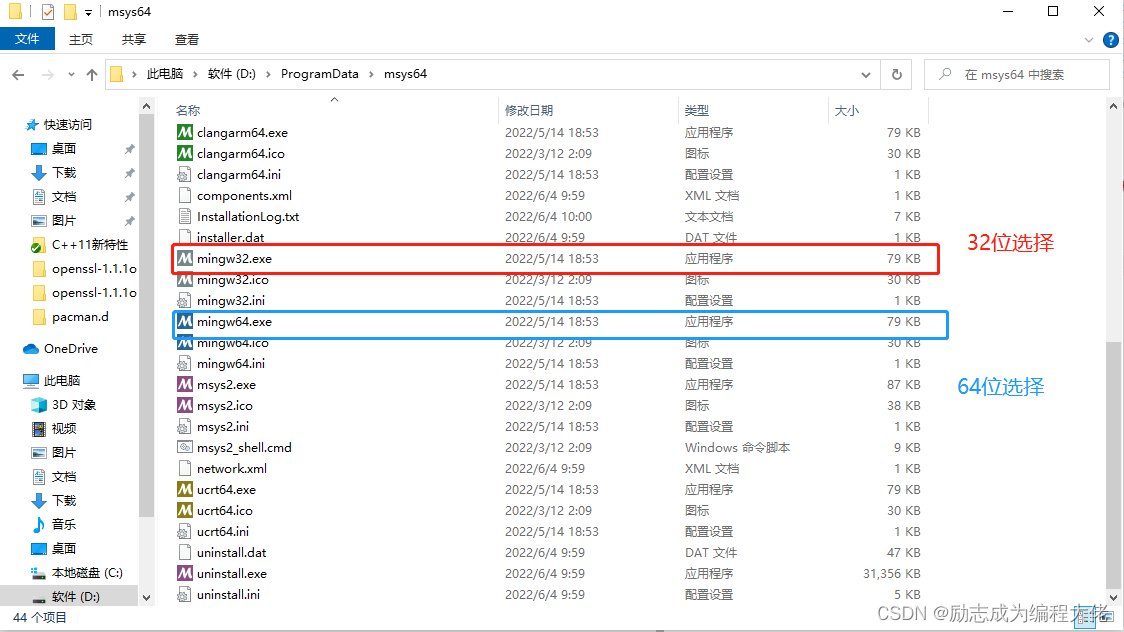Click the mingw64.ini file icon
The width and height of the screenshot is (1124, 632).
[185, 363]
